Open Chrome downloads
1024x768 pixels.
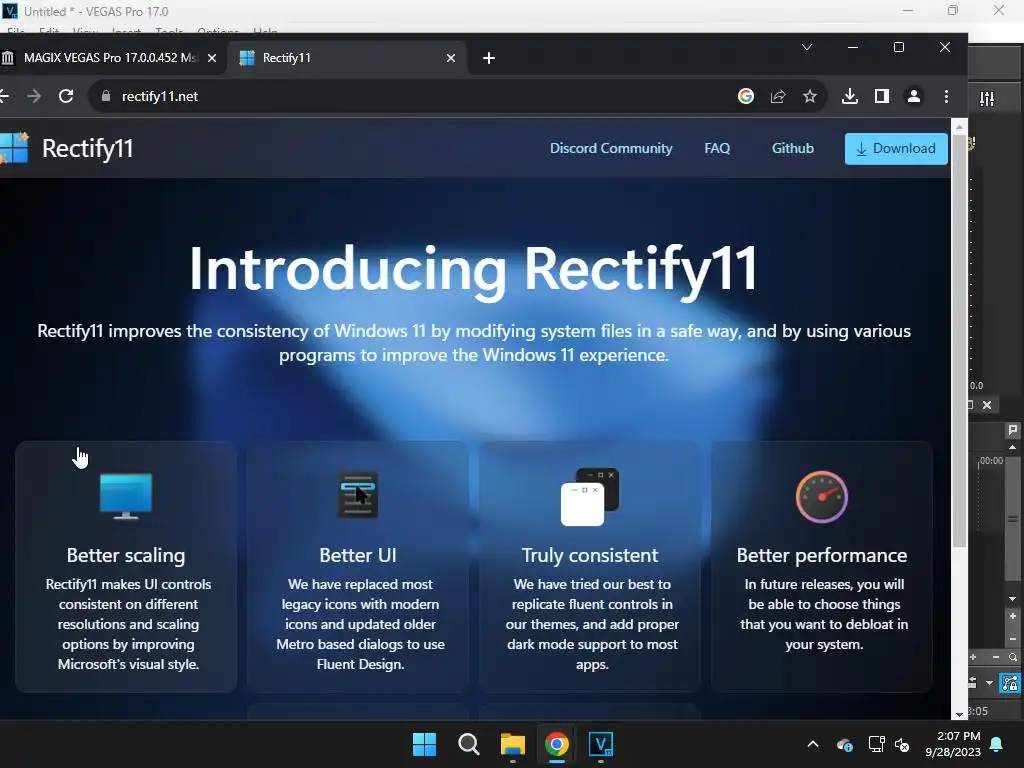coord(850,97)
